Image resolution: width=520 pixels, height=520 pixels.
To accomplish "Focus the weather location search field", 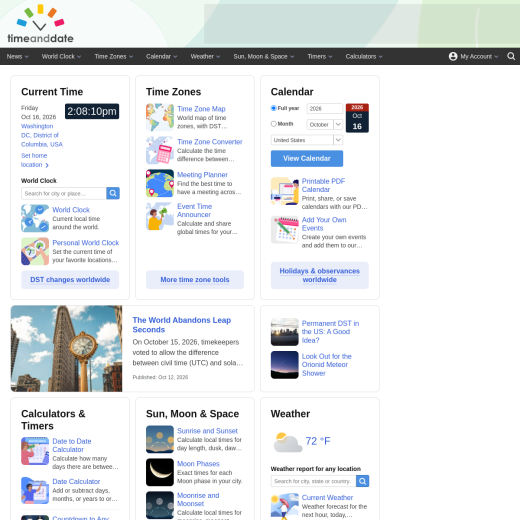I will pyautogui.click(x=313, y=481).
